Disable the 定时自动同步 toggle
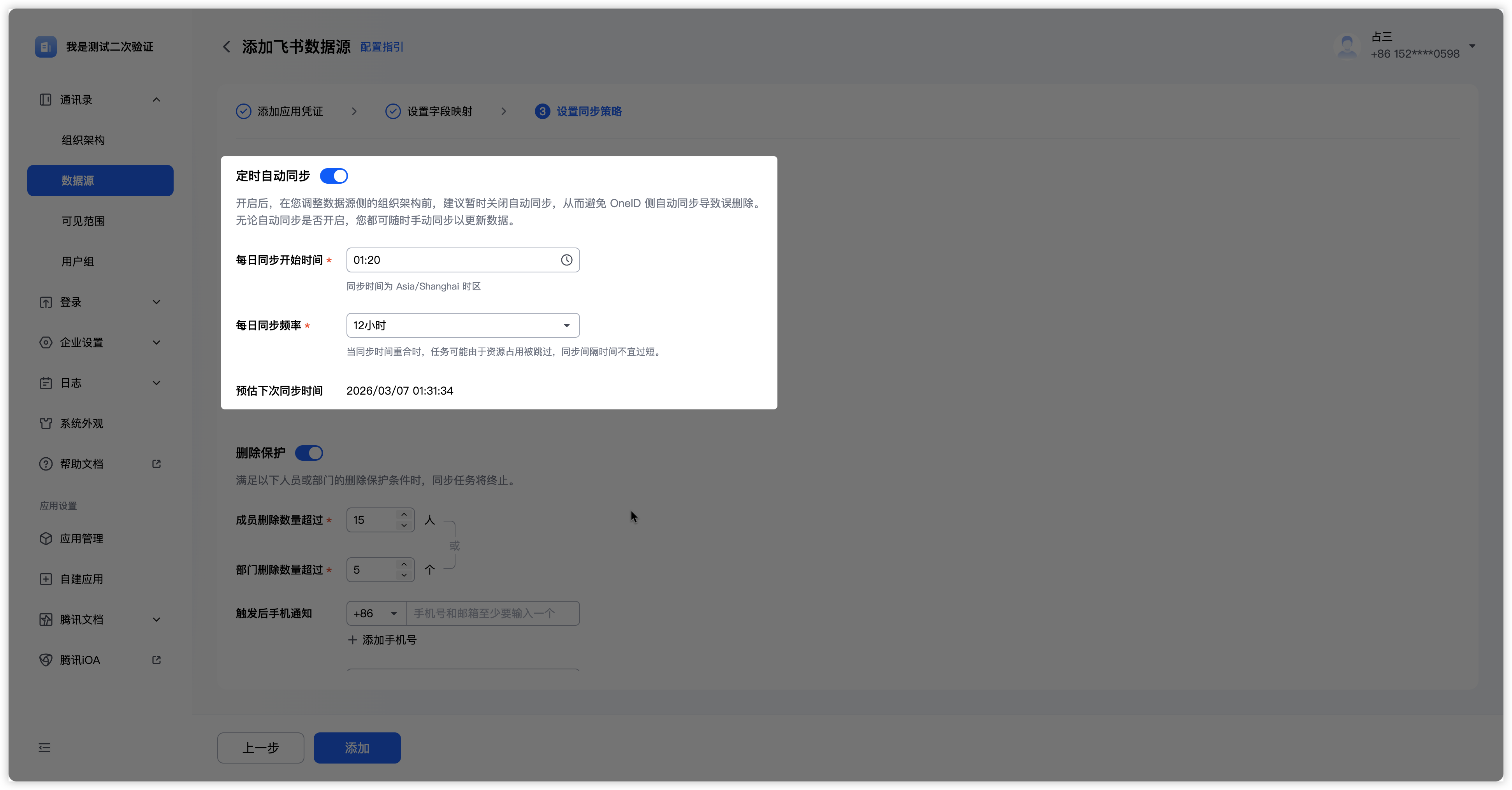Screen dimensions: 1512x790 coord(333,176)
